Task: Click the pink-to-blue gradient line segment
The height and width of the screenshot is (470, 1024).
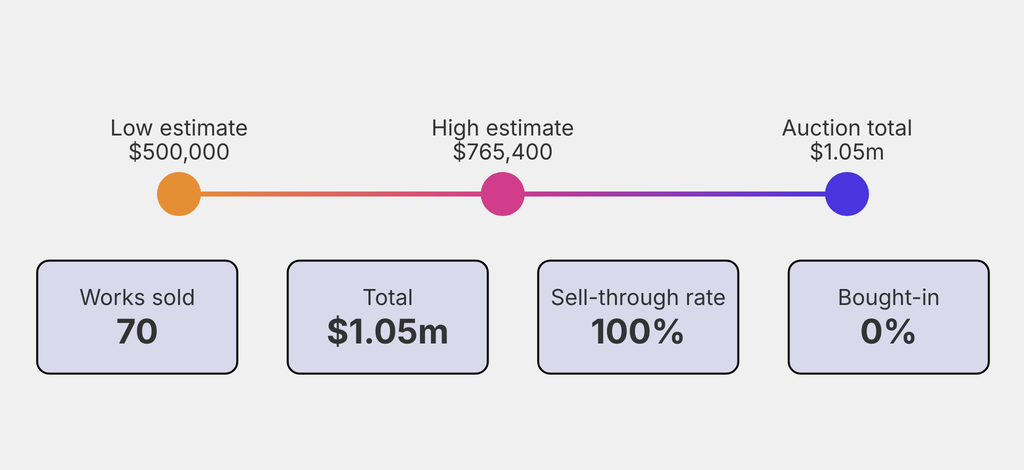Action: point(675,194)
